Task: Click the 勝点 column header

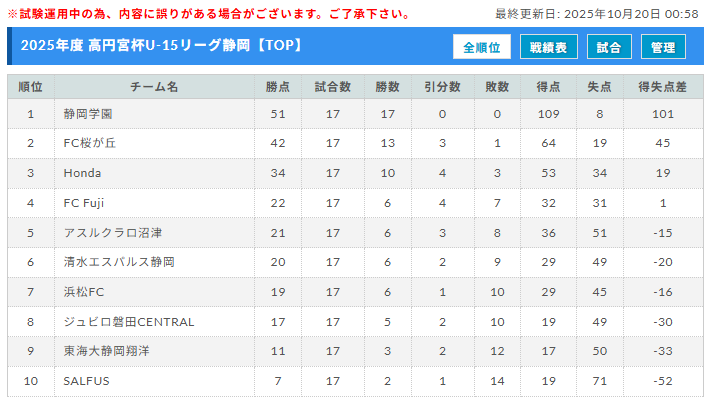Action: click(277, 87)
